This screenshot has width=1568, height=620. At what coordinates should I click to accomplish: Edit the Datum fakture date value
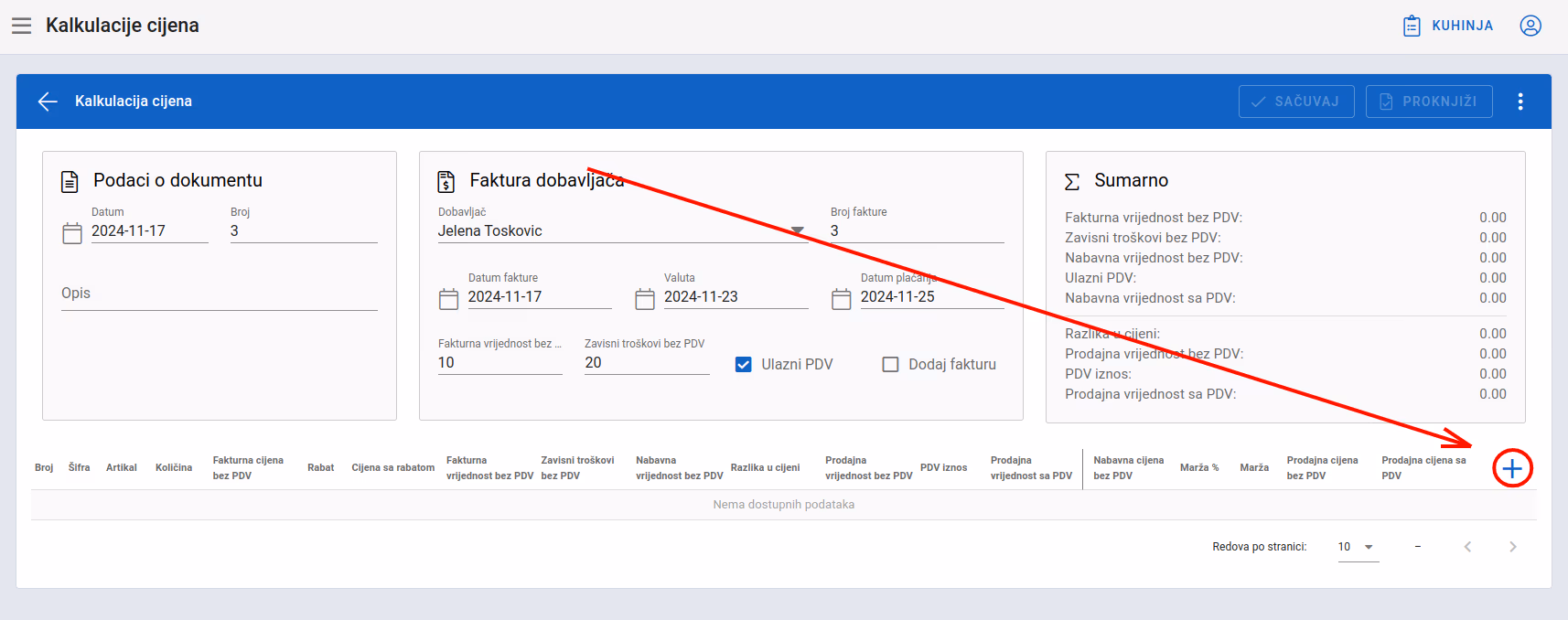(x=540, y=297)
